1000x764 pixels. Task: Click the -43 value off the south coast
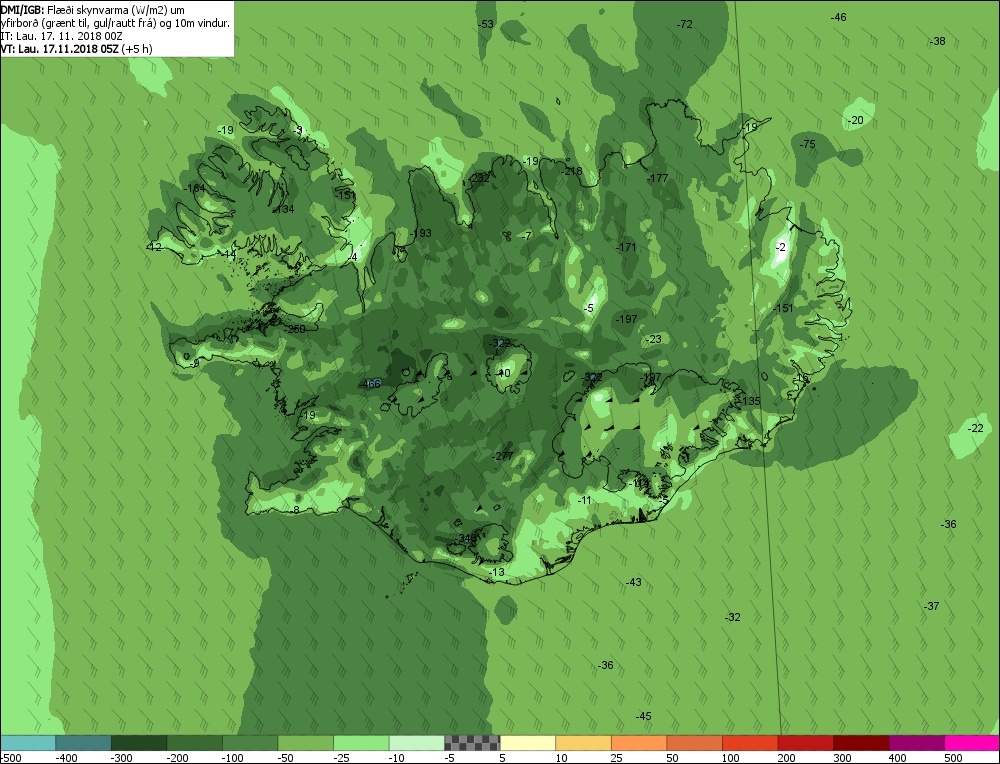tap(633, 582)
